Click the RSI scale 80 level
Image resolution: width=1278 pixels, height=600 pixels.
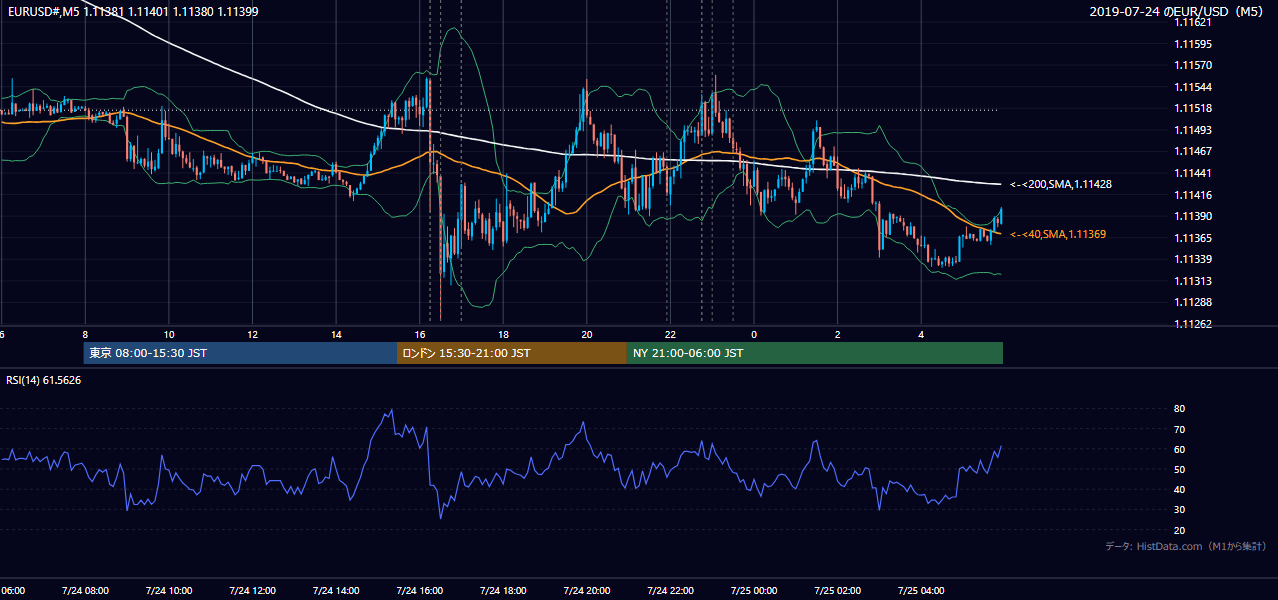(x=1179, y=409)
